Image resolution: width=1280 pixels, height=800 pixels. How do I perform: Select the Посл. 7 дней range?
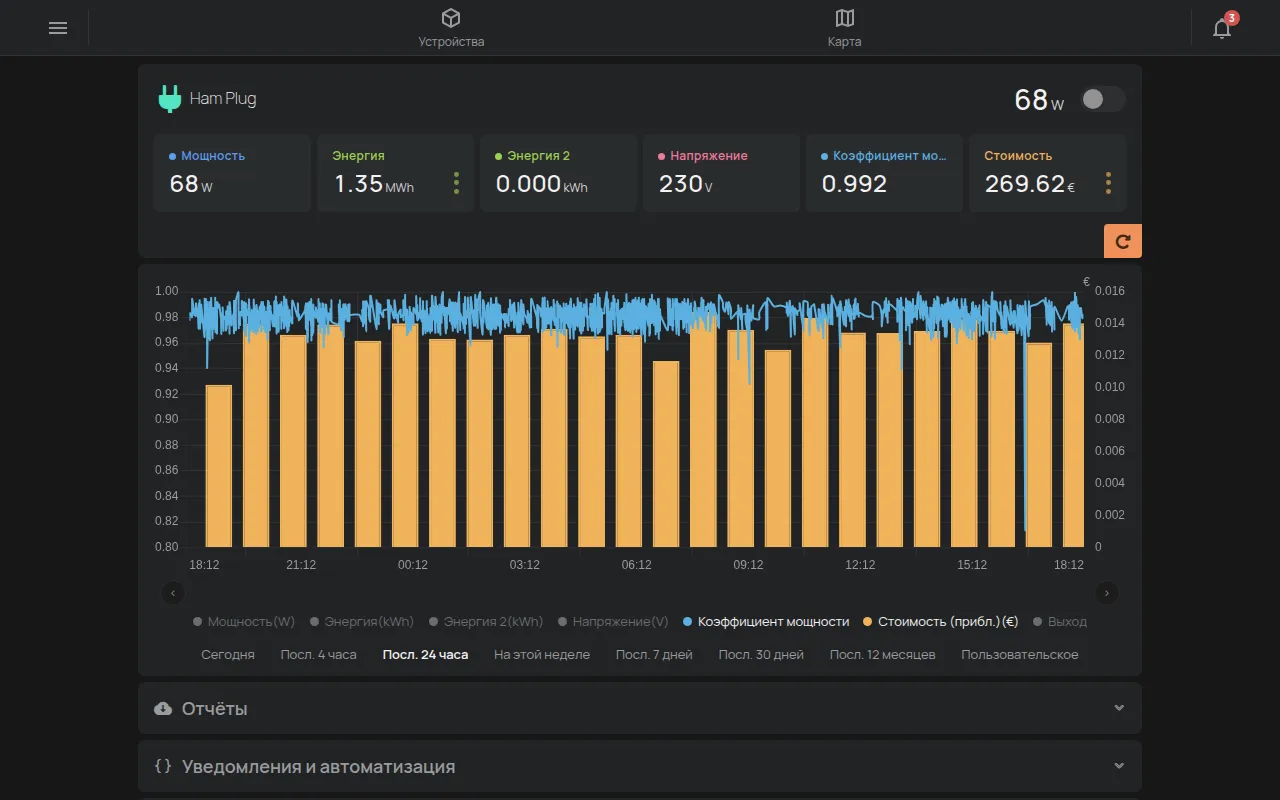pyautogui.click(x=654, y=655)
